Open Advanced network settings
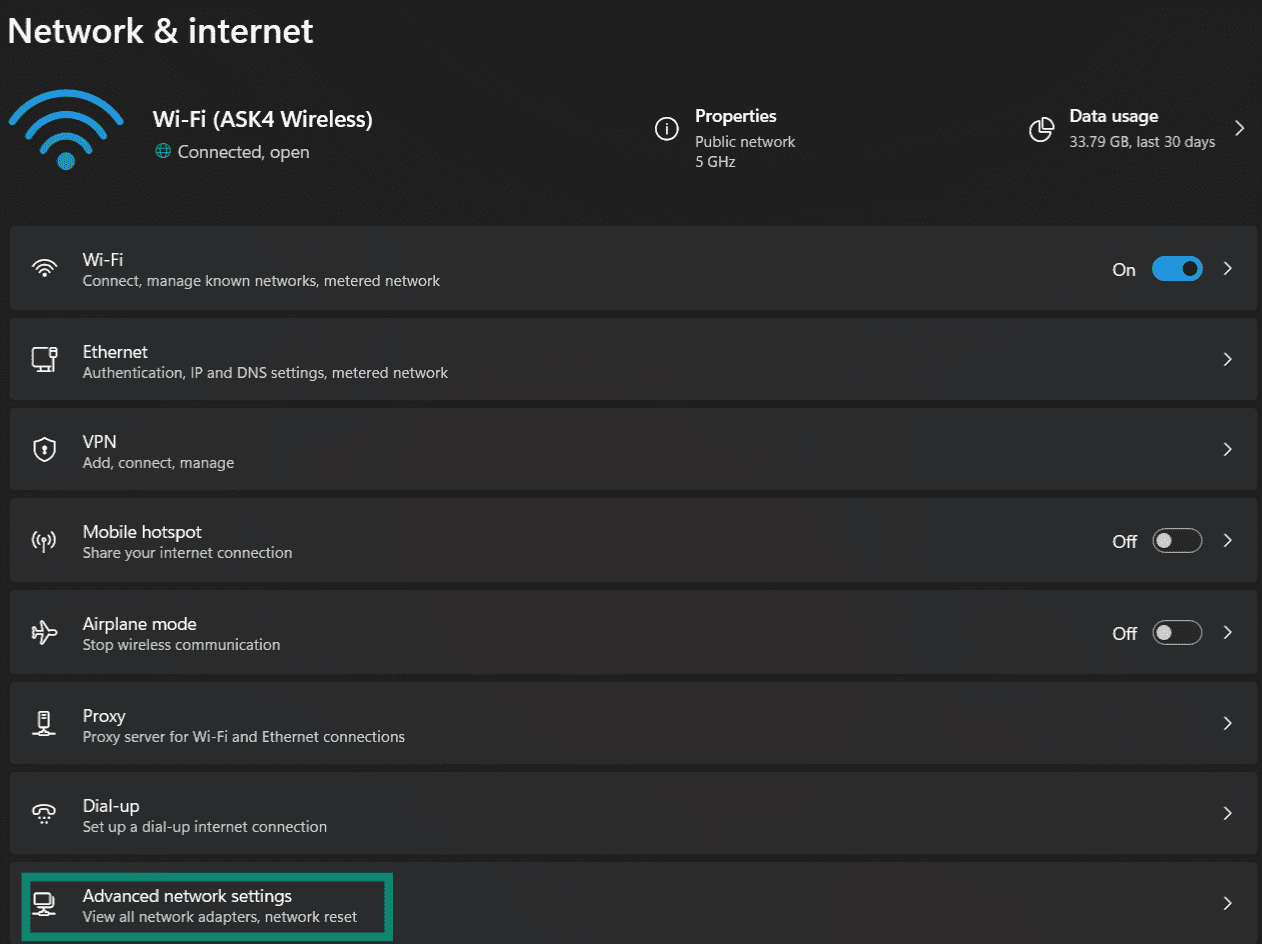Viewport: 1262px width, 944px height. pyautogui.click(x=207, y=905)
